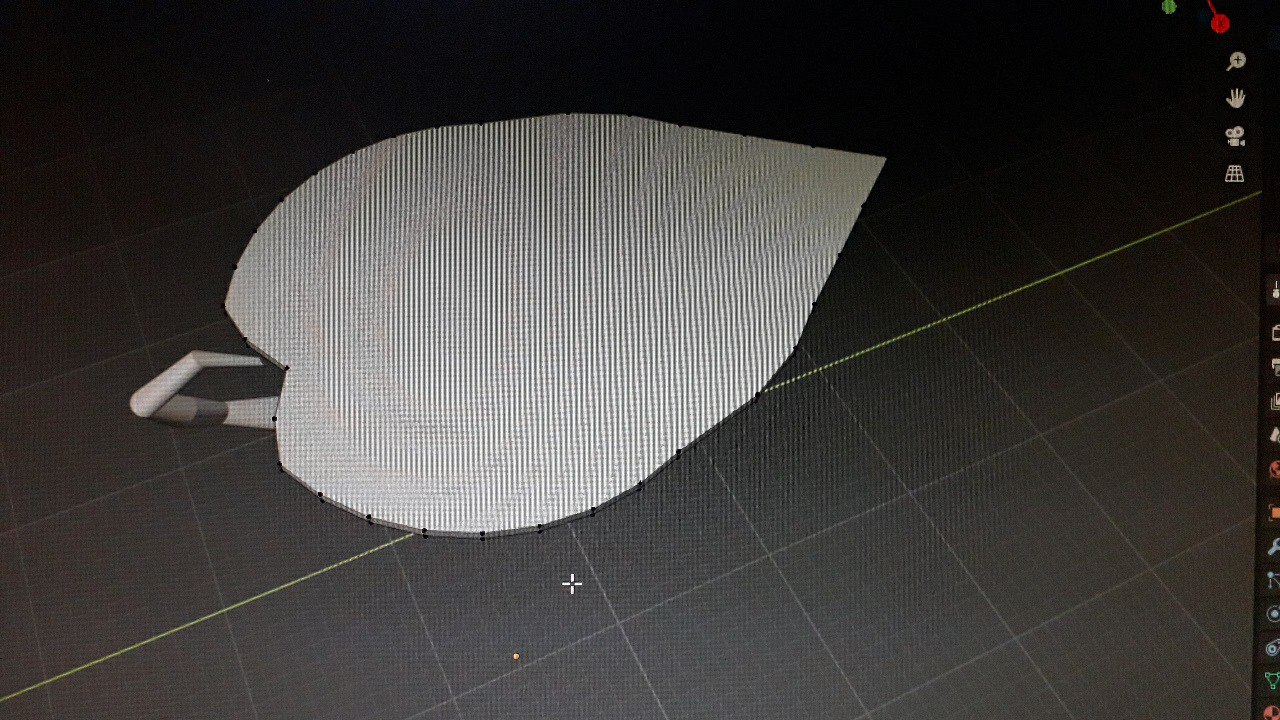
Task: Switch perspective/orthographic with grid icon
Action: 1235,173
